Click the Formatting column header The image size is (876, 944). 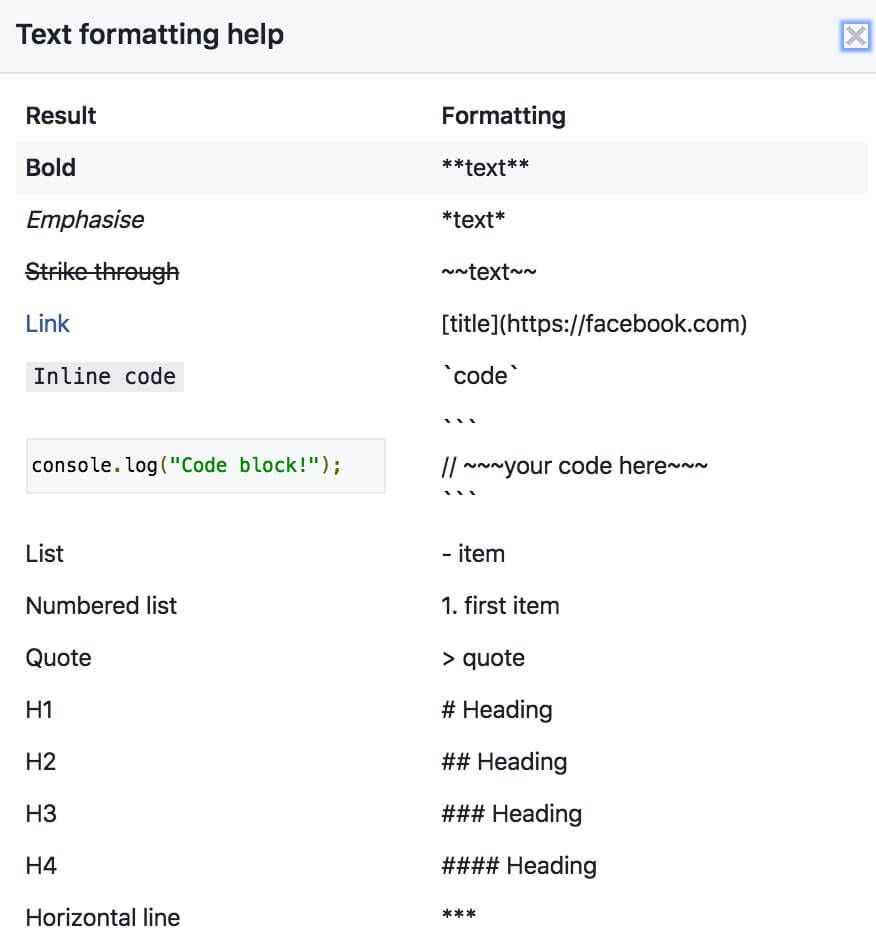[503, 116]
